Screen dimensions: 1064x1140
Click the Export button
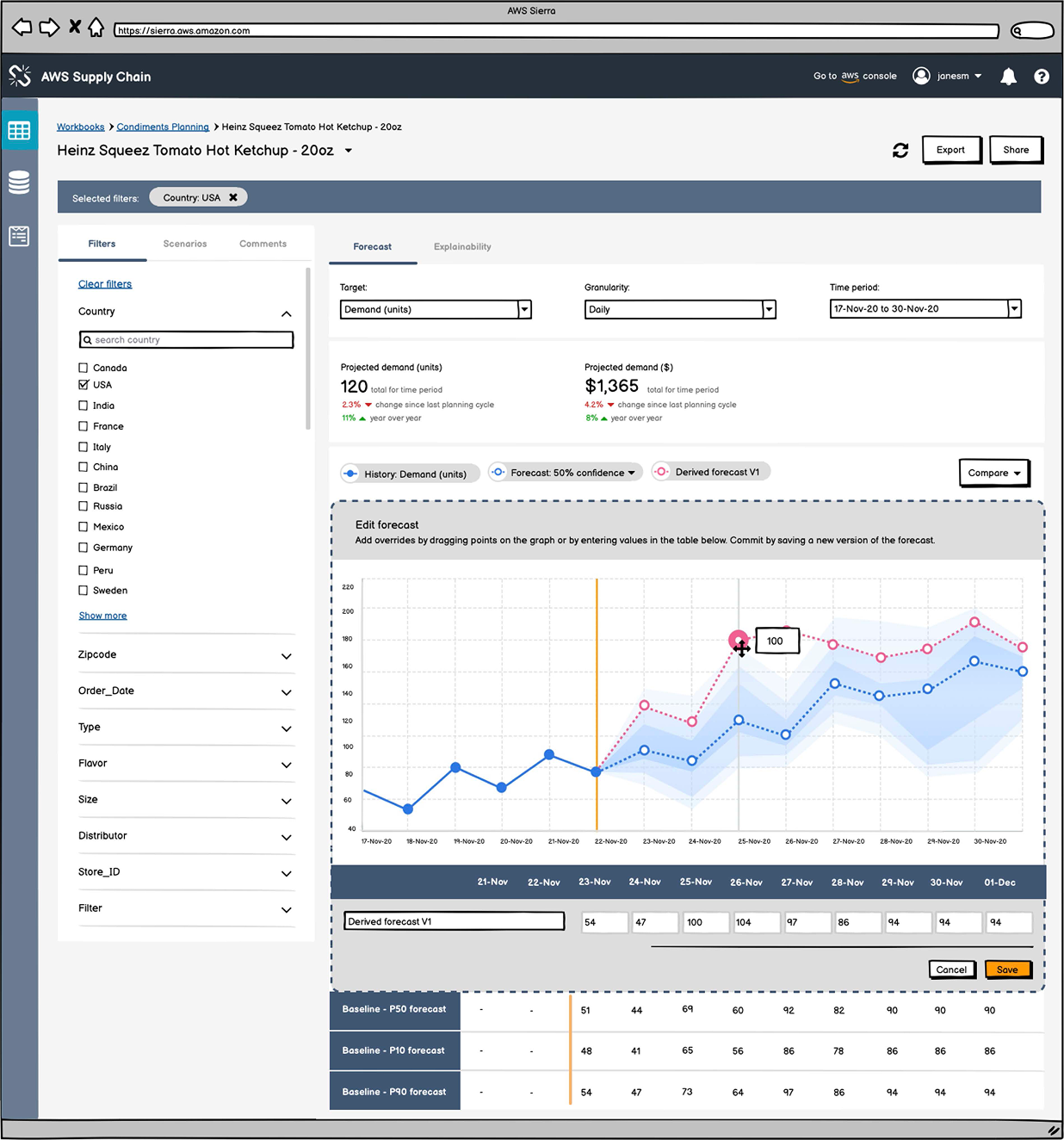point(951,150)
